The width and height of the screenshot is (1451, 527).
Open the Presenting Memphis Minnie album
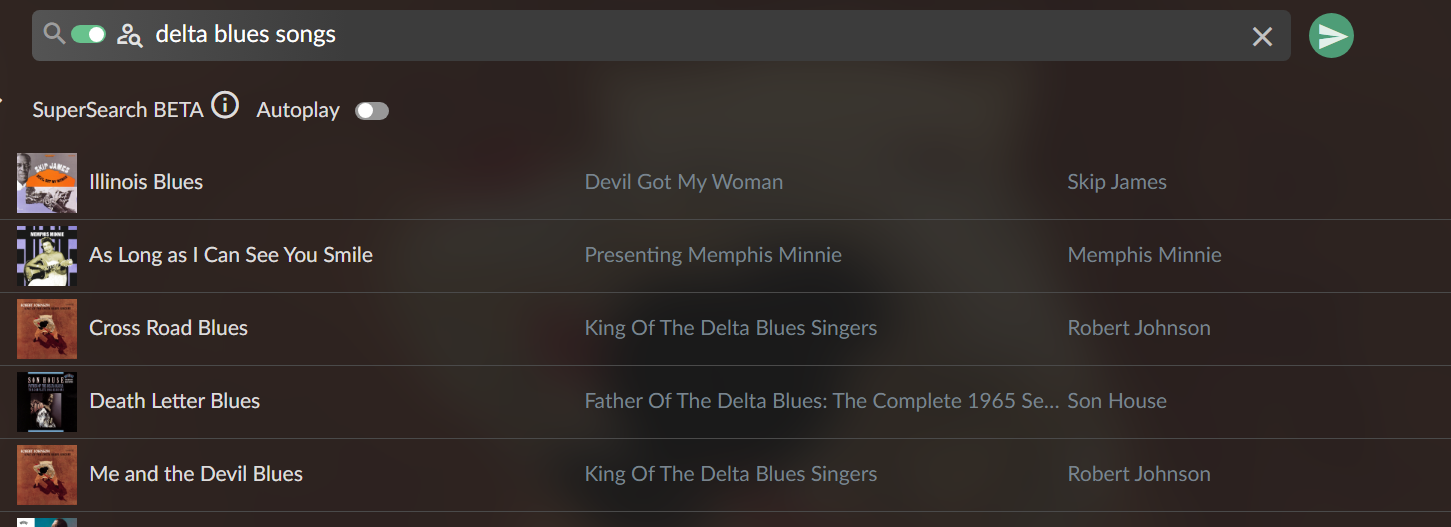point(713,255)
